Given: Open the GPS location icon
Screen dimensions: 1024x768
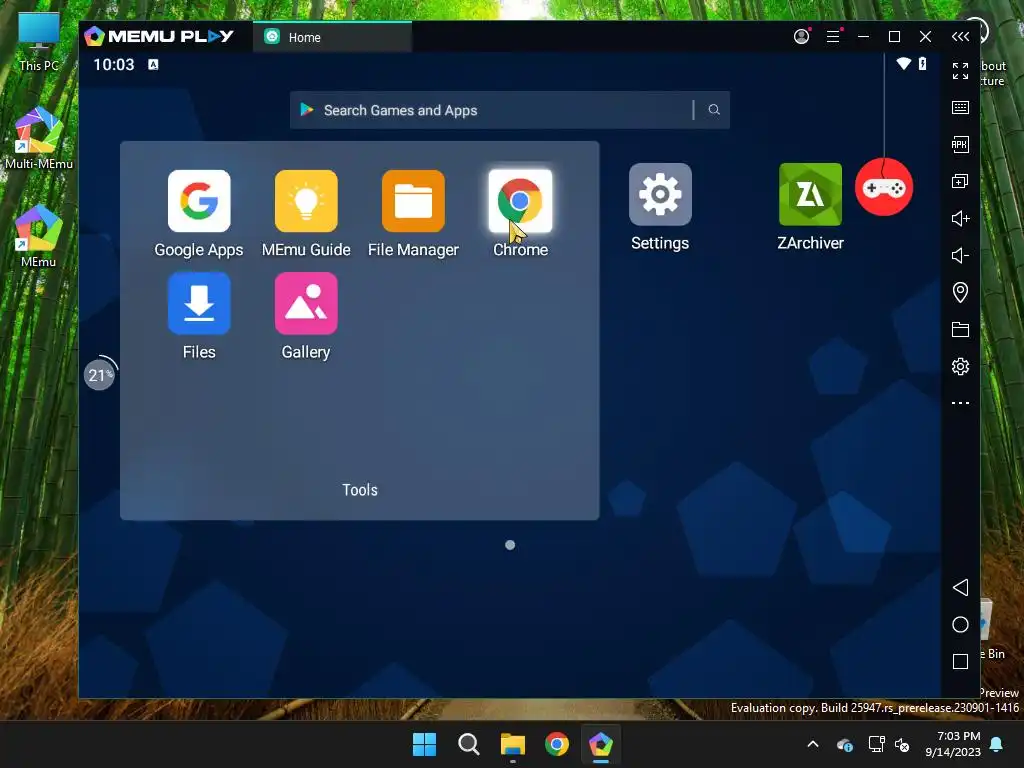Looking at the screenshot, I should pyautogui.click(x=960, y=293).
